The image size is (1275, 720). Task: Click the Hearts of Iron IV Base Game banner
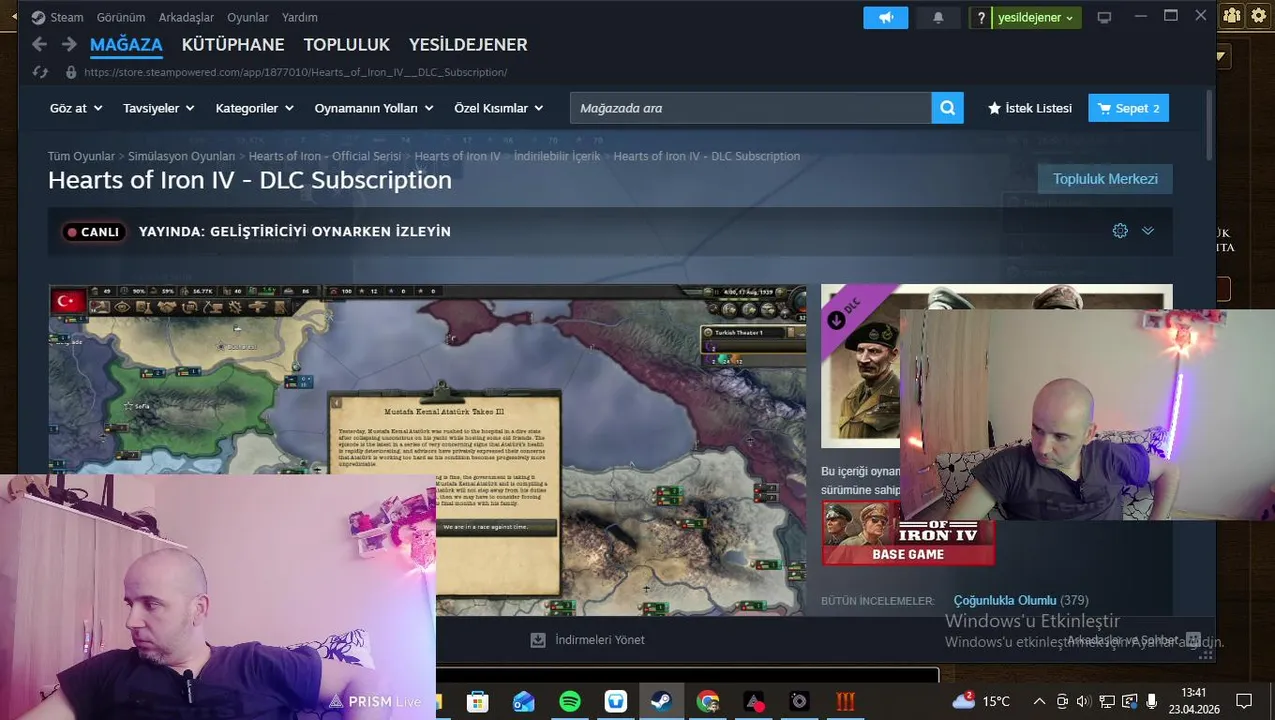pos(908,533)
